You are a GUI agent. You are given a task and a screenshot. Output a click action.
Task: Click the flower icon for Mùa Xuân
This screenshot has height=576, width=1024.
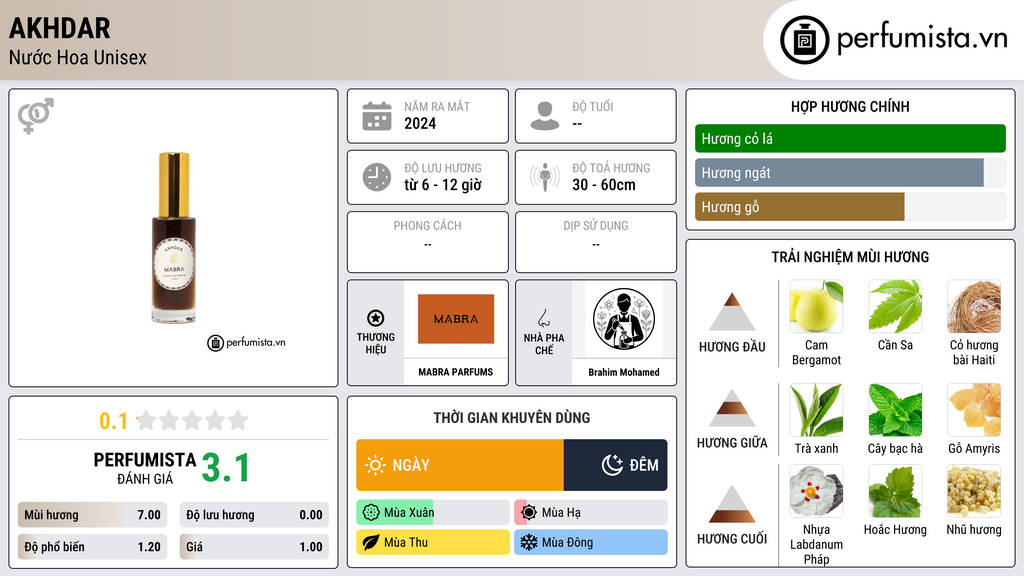point(371,513)
